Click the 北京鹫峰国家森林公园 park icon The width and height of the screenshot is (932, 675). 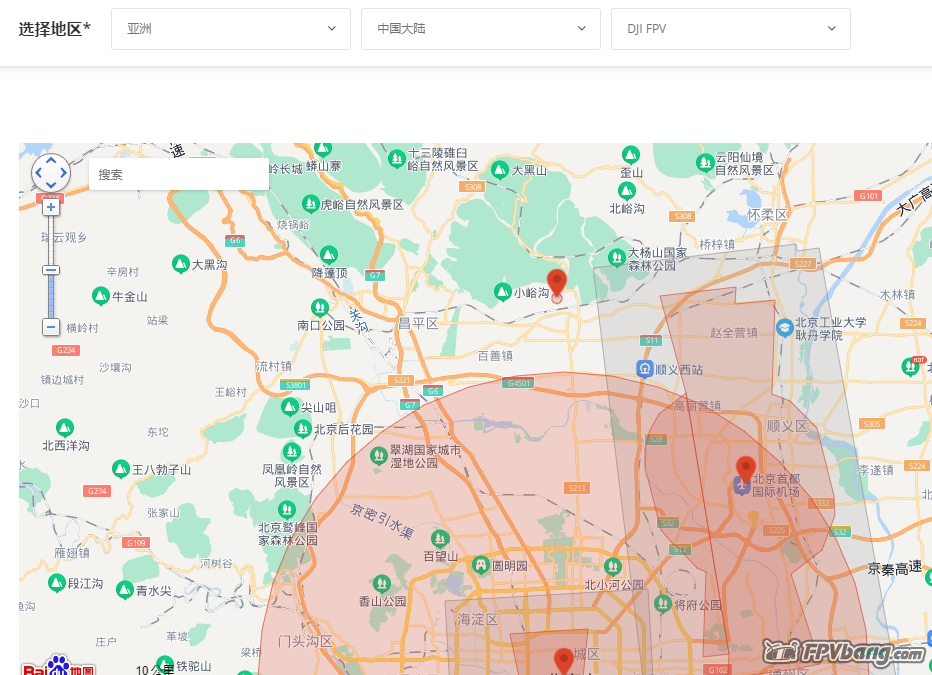[287, 509]
